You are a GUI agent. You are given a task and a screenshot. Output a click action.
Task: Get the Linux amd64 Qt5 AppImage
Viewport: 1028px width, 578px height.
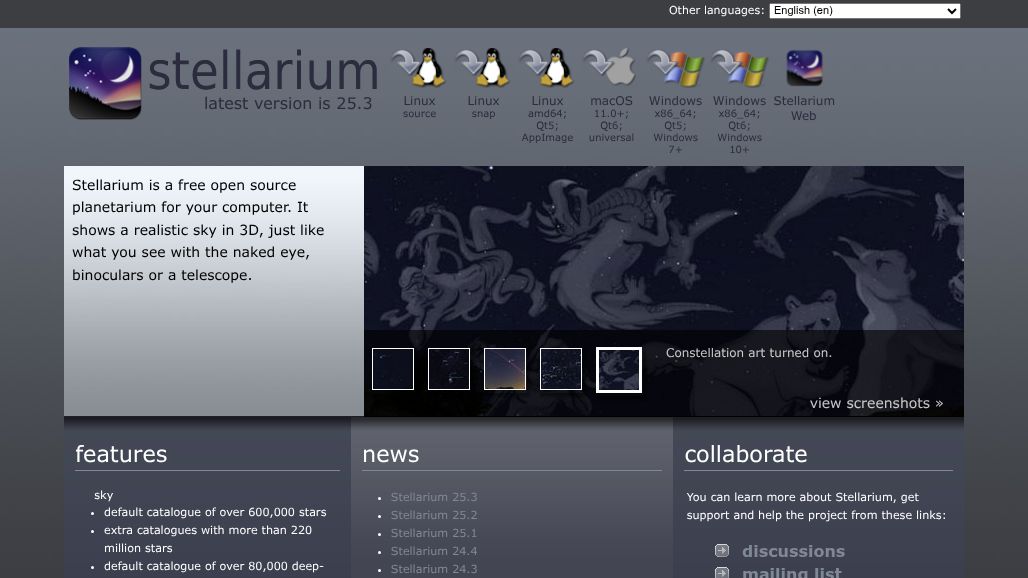pyautogui.click(x=547, y=80)
